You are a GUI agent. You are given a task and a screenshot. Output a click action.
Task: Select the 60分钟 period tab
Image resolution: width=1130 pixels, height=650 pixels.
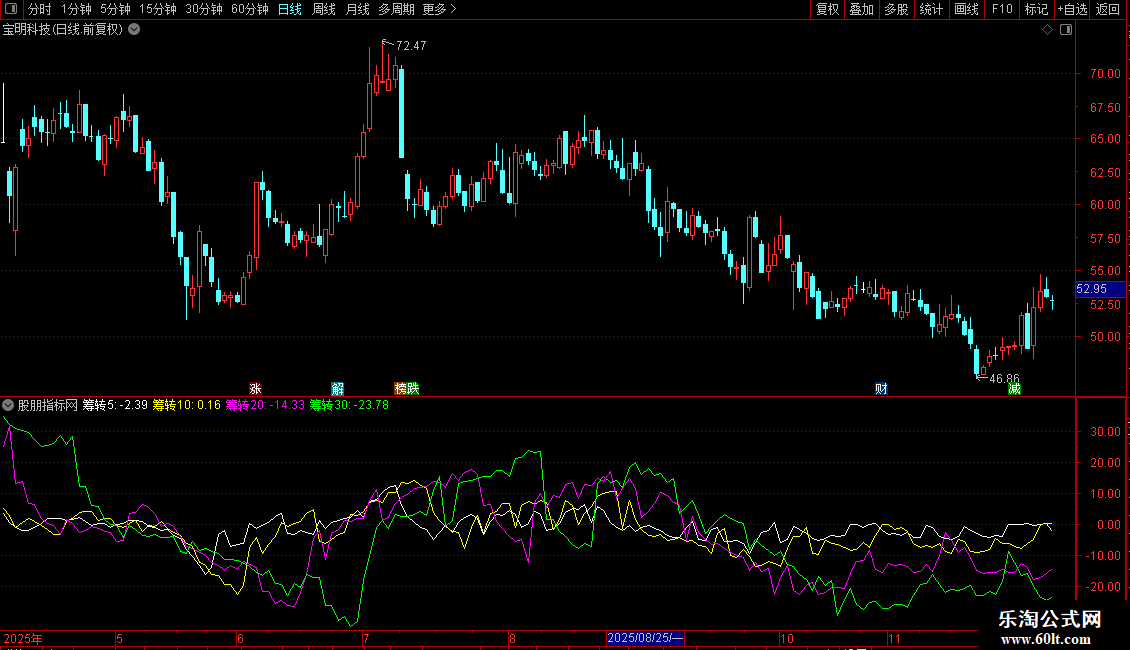coord(250,9)
